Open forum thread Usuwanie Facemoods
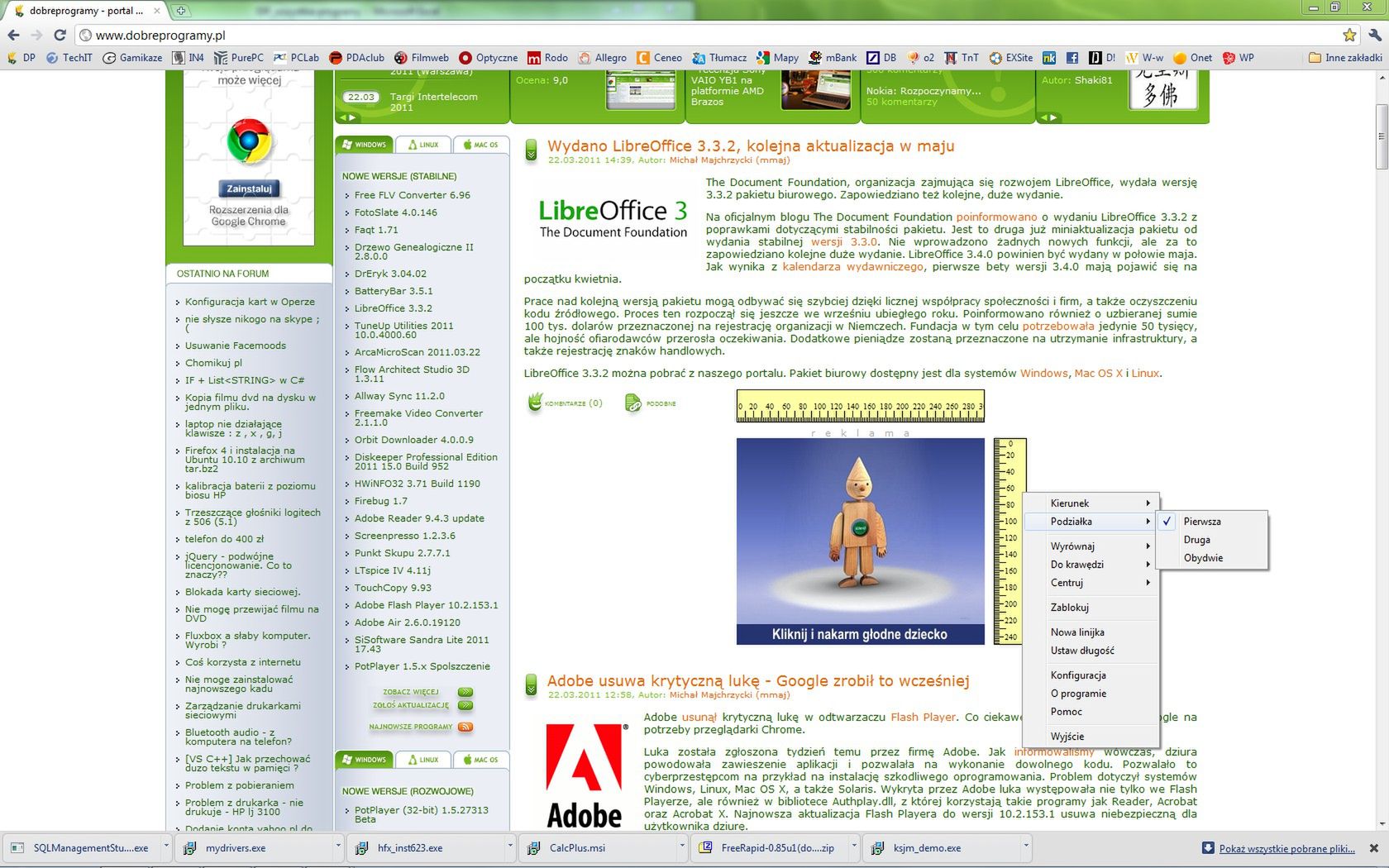The width and height of the screenshot is (1389, 868). coord(236,346)
